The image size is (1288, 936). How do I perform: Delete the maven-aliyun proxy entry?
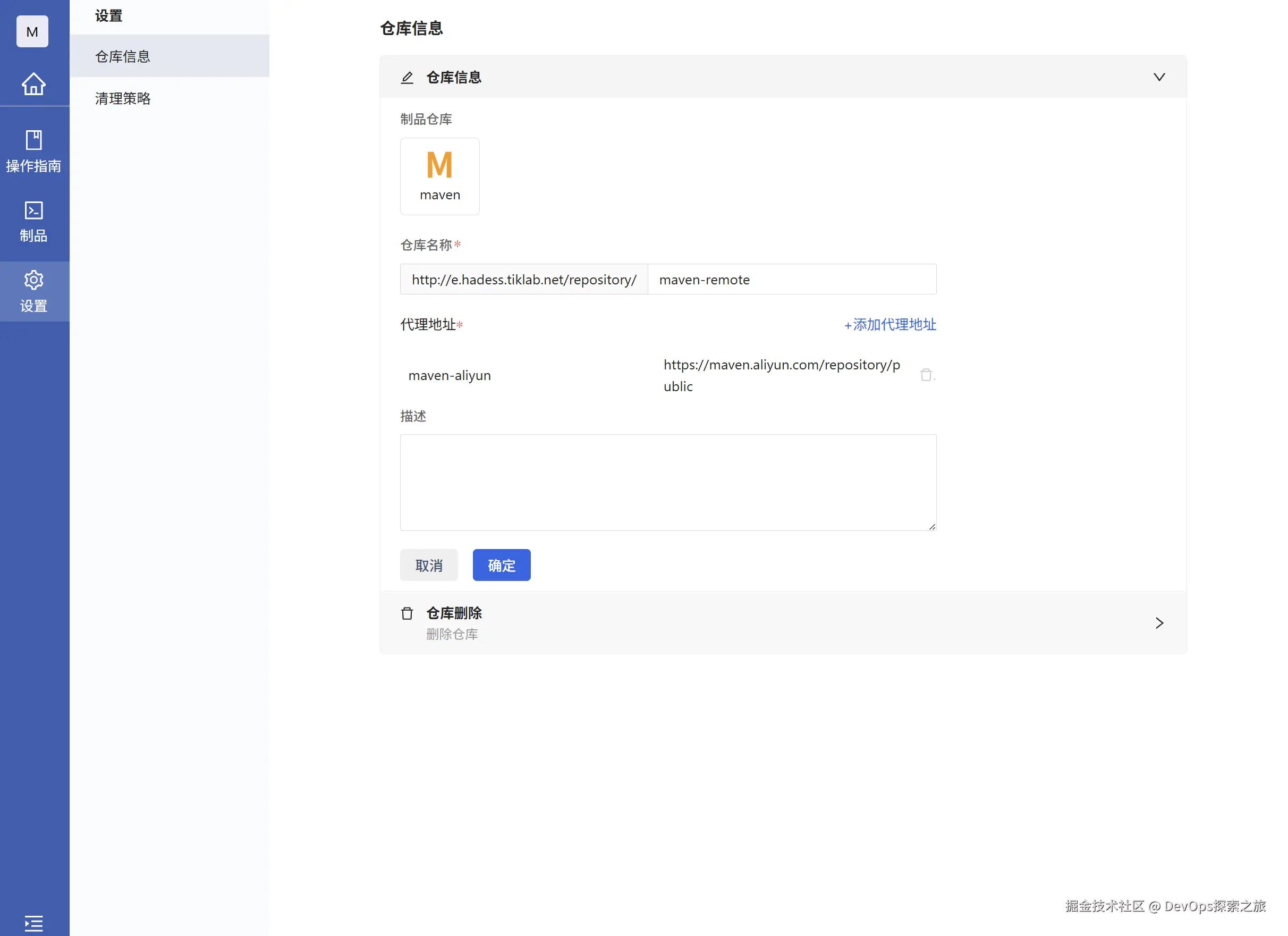click(x=926, y=375)
